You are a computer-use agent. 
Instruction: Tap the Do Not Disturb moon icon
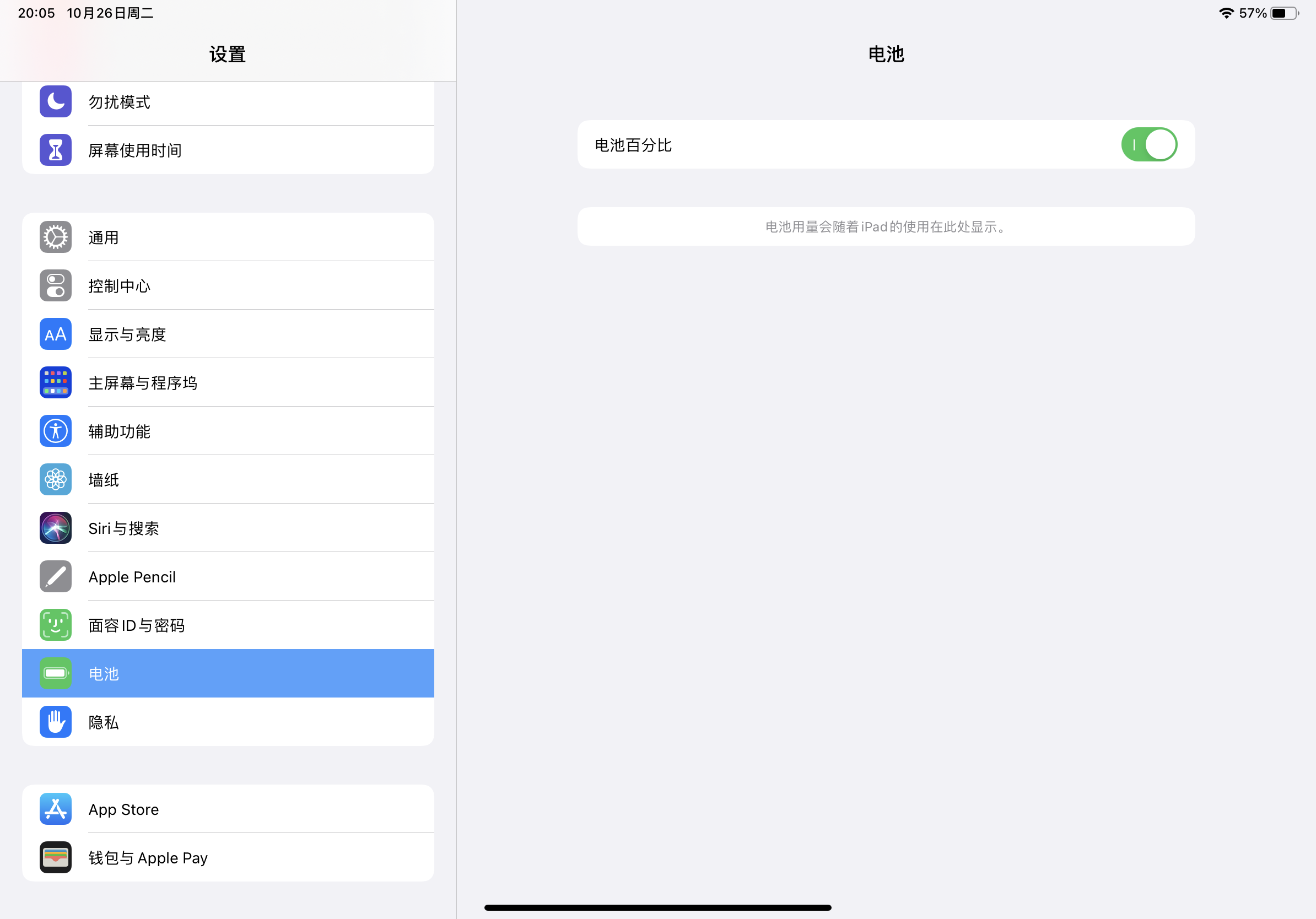coord(56,101)
